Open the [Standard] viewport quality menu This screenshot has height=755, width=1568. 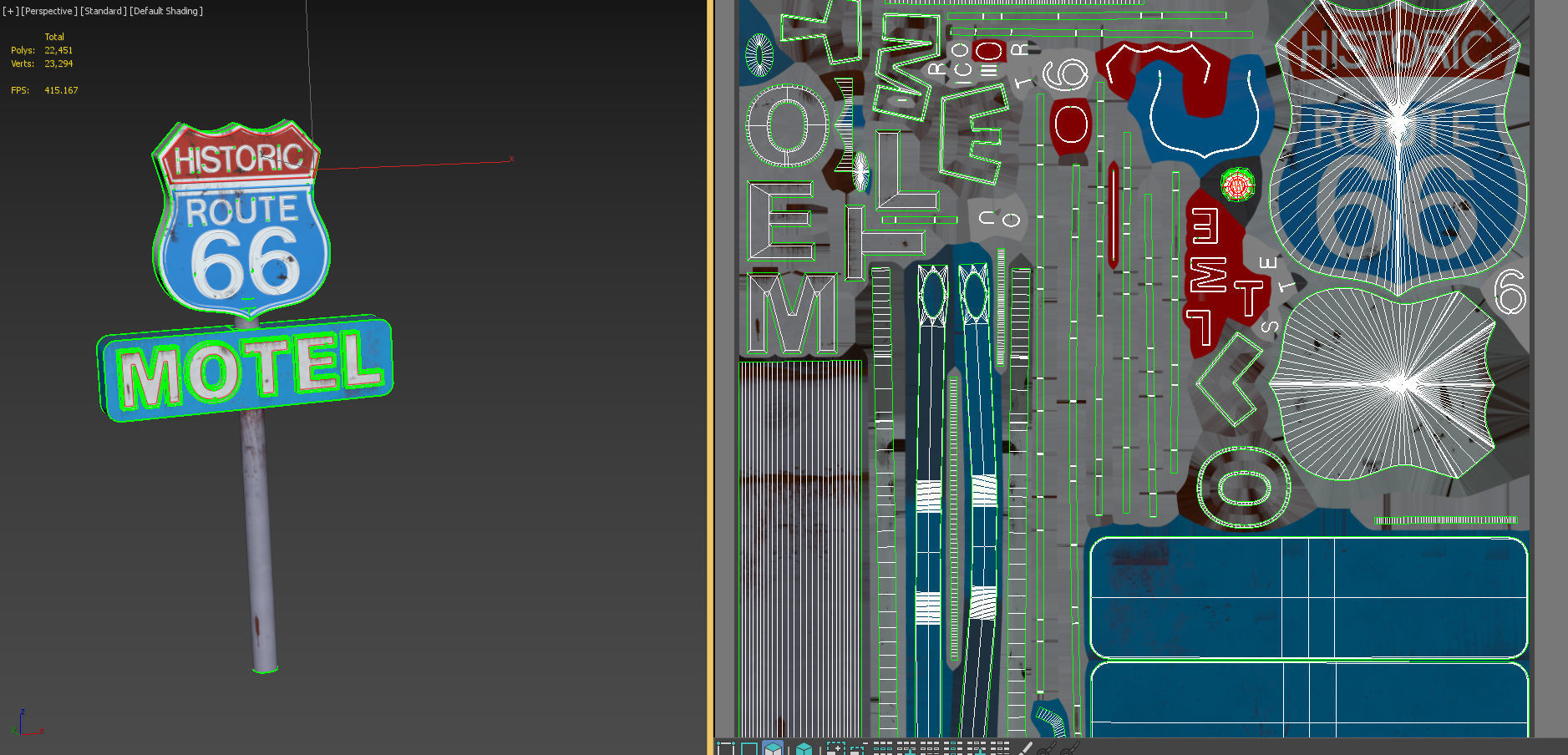coord(104,11)
